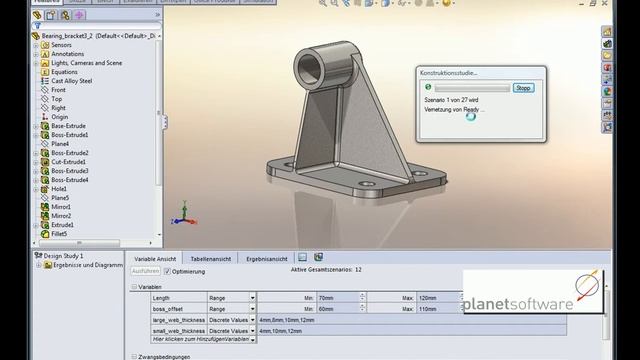Select the Design Study 1 icon
The width and height of the screenshot is (640, 360).
click(x=38, y=256)
